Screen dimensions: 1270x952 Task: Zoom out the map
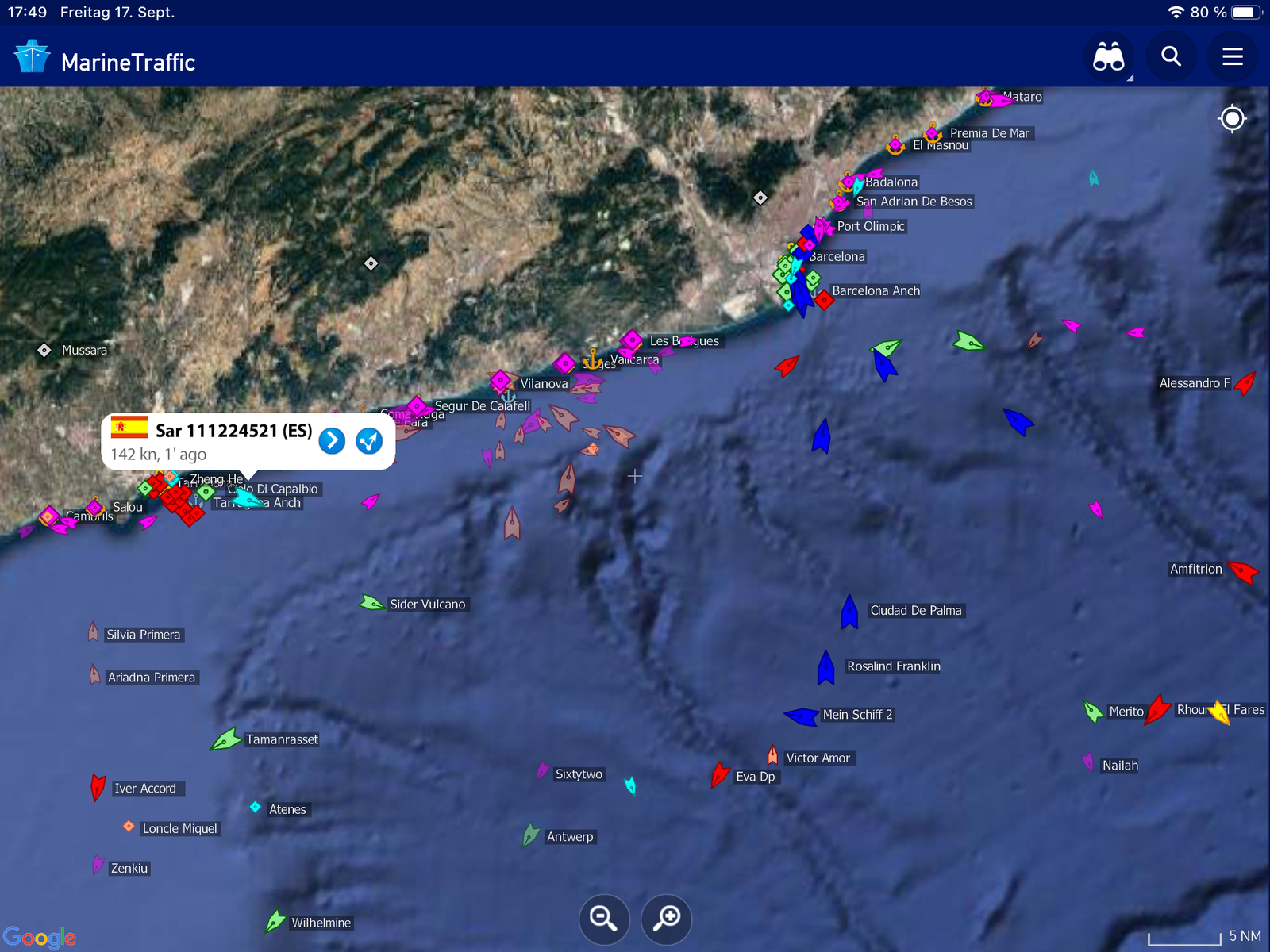point(604,919)
